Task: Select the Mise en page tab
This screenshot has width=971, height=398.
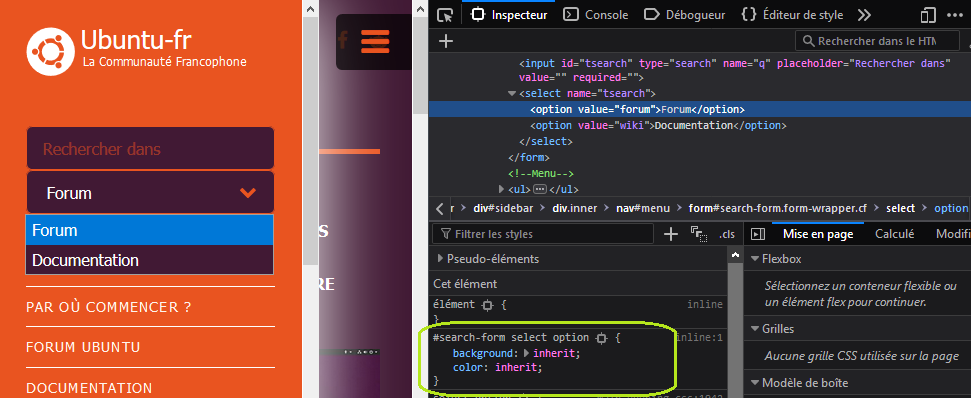Action: tap(818, 234)
